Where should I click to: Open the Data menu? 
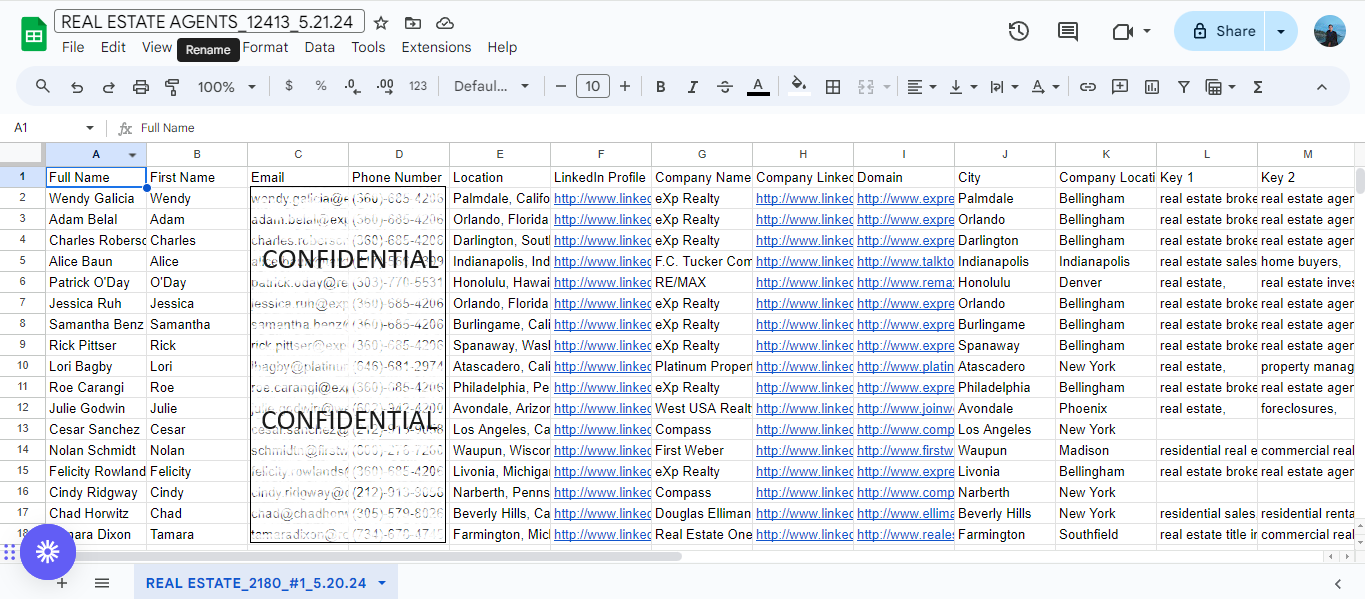(x=320, y=47)
